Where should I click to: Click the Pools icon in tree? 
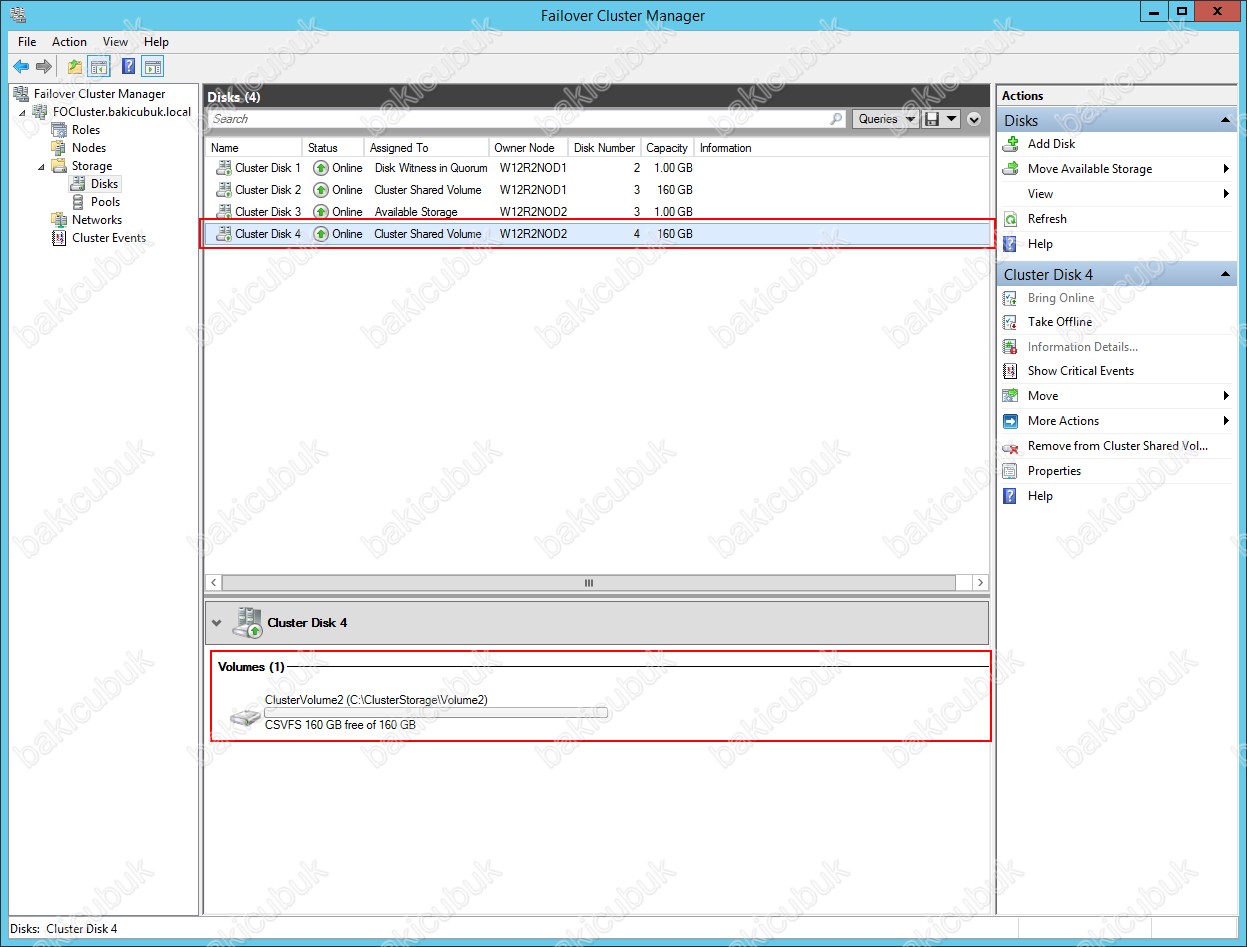78,202
